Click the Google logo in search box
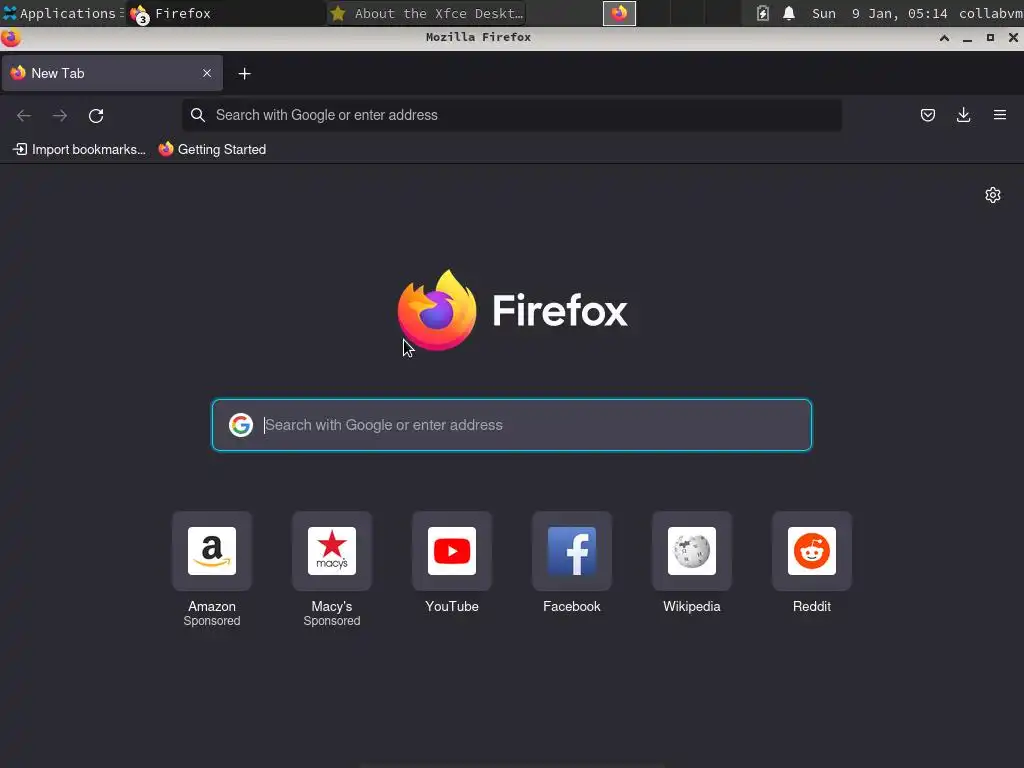Viewport: 1024px width, 768px height. coord(241,425)
